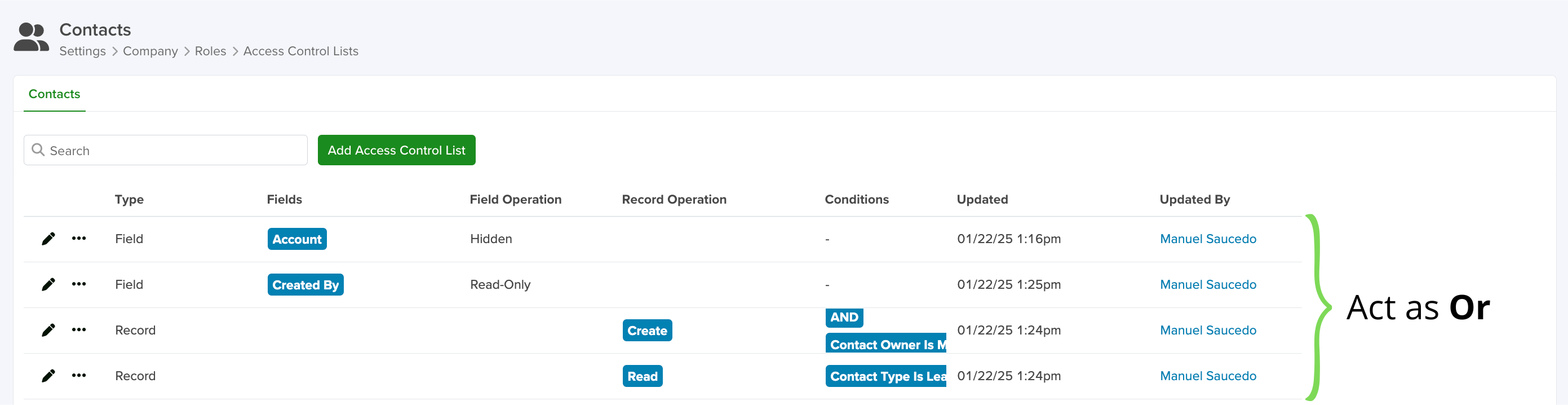Screen dimensions: 1568x405
Task: Click the Contacts people icon in header
Action: point(31,38)
